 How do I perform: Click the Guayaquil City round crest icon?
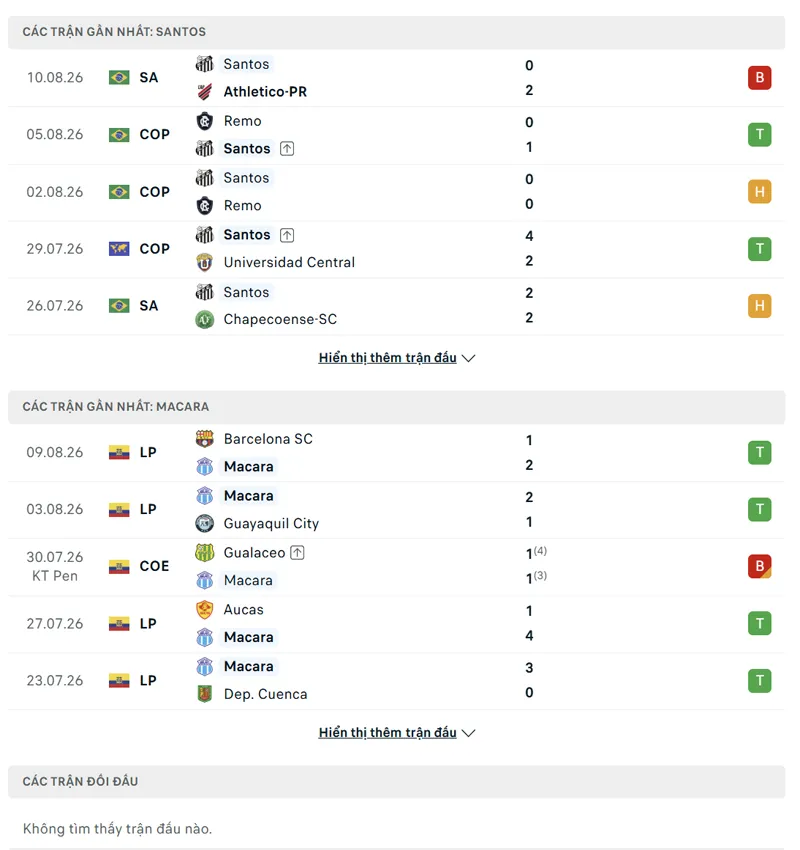click(x=204, y=523)
